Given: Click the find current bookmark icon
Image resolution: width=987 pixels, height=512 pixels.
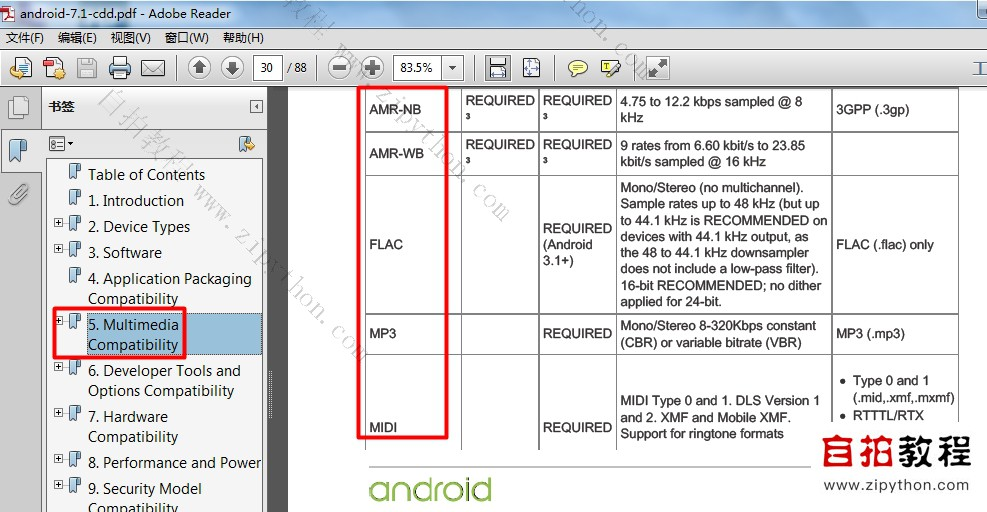Looking at the screenshot, I should 247,144.
